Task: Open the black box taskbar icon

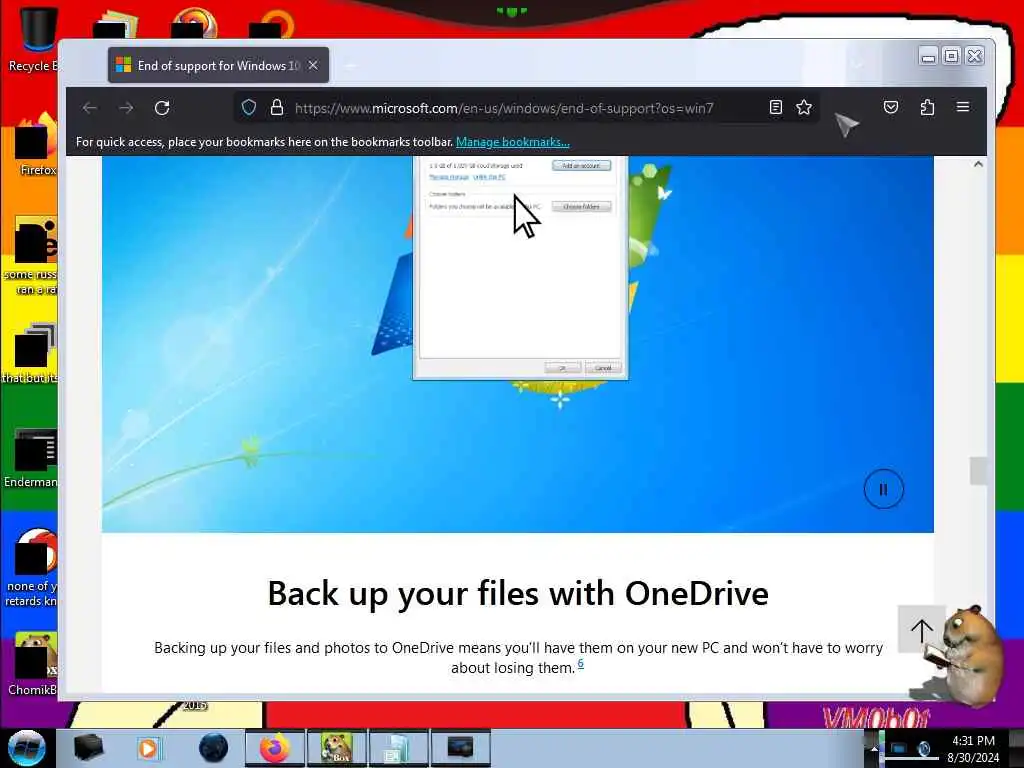Action: point(88,748)
